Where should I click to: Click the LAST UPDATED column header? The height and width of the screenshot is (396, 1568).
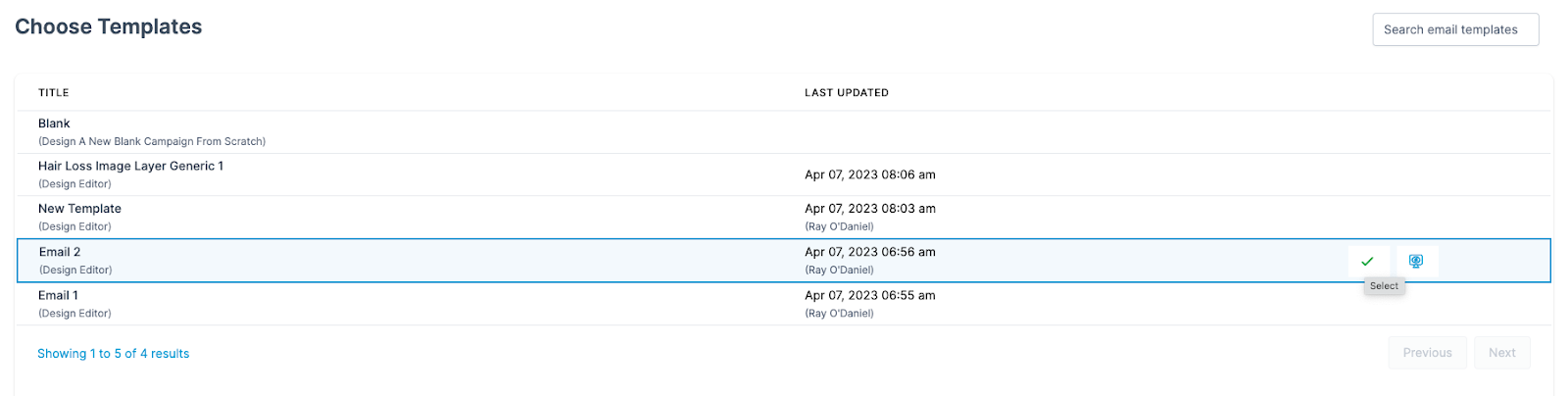(846, 93)
